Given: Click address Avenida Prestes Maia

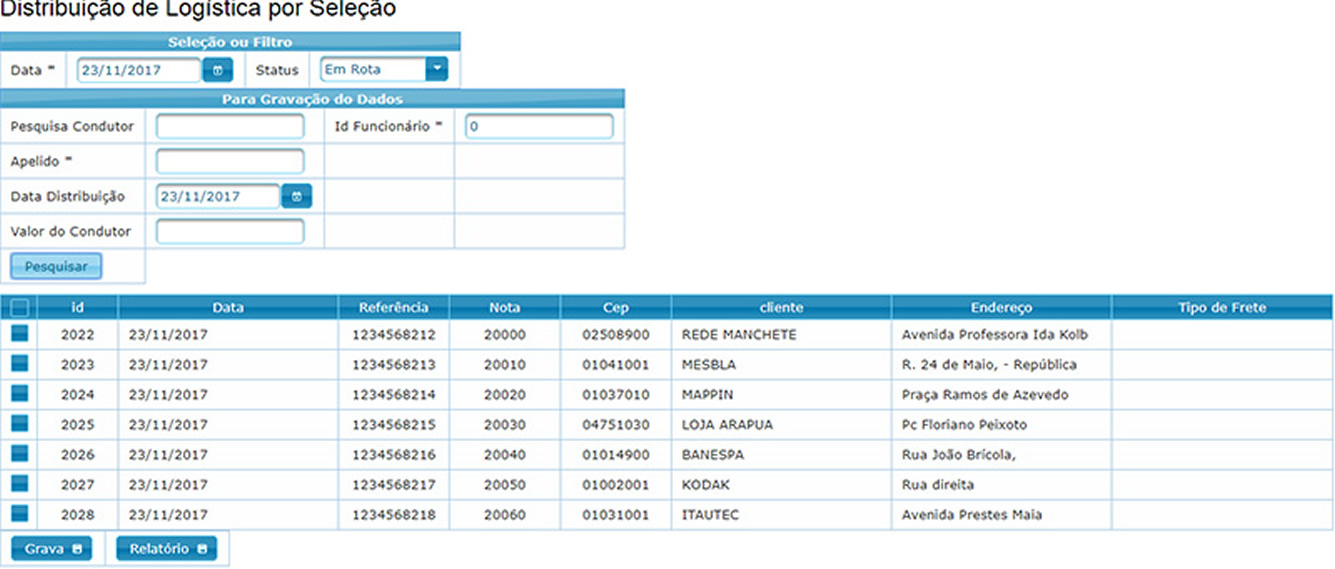Looking at the screenshot, I should click(x=972, y=515).
